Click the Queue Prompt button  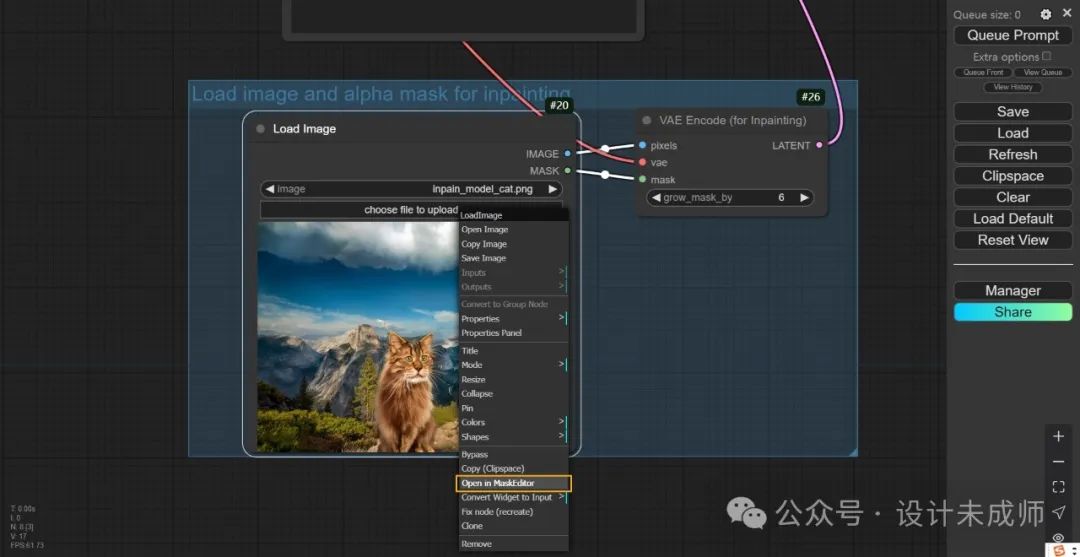click(1012, 35)
